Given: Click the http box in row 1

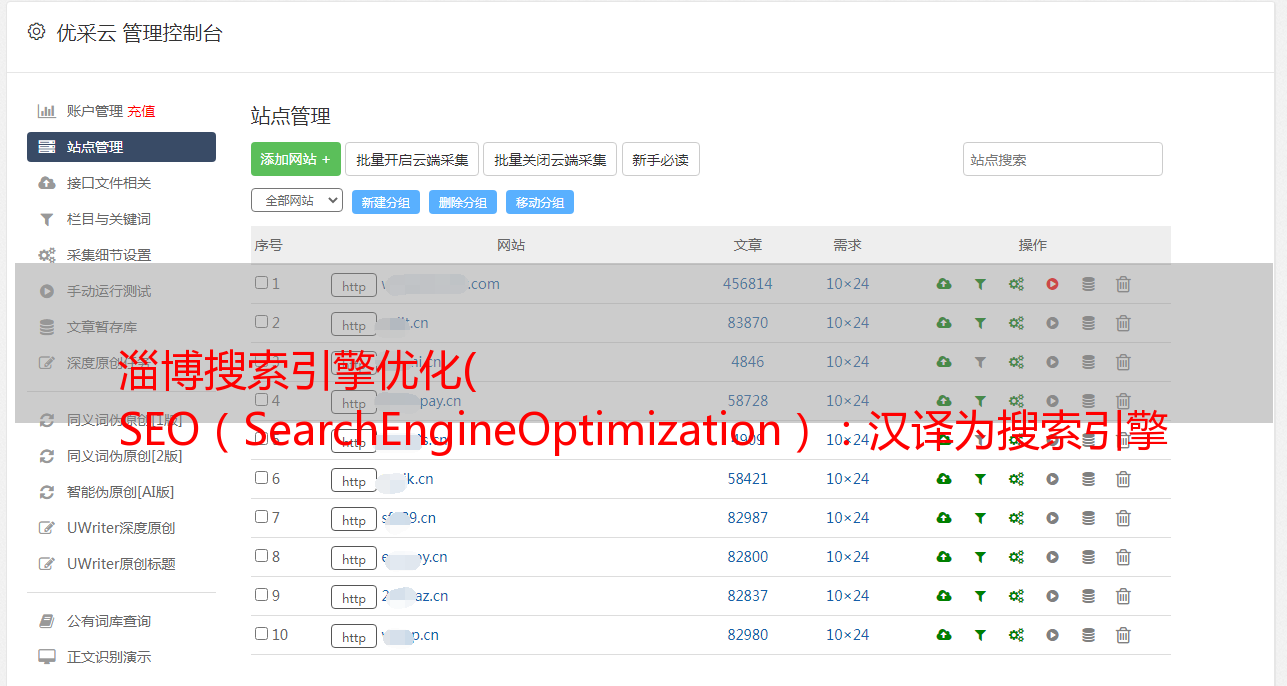Looking at the screenshot, I should (x=354, y=286).
